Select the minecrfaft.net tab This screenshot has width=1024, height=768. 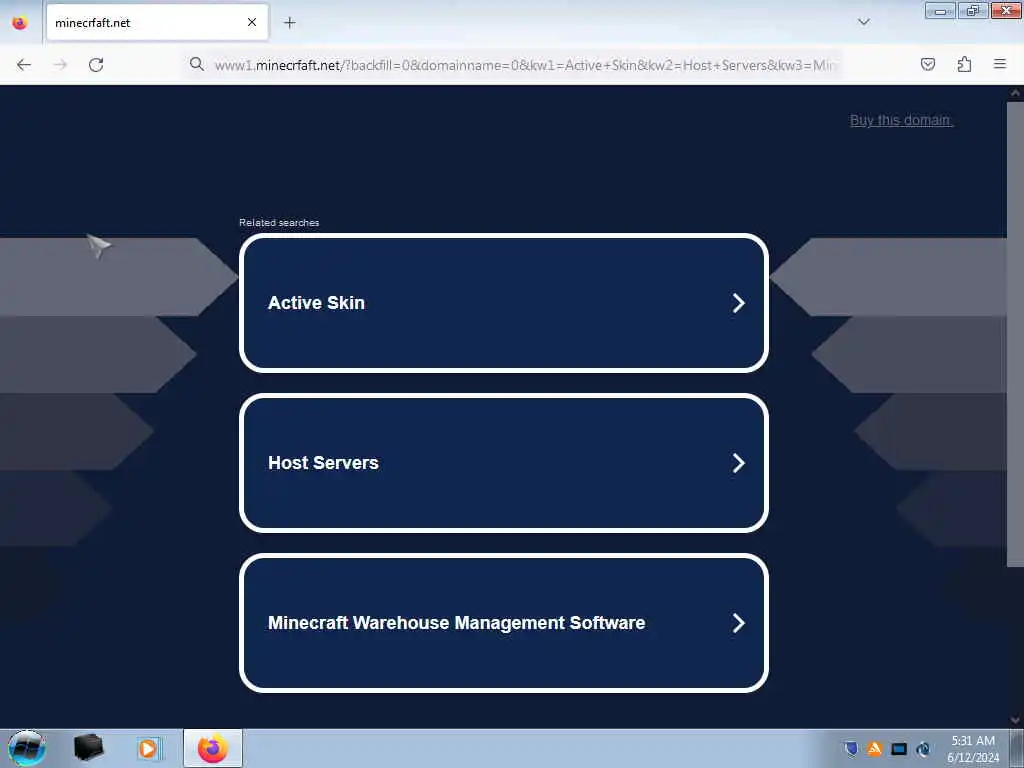[157, 23]
